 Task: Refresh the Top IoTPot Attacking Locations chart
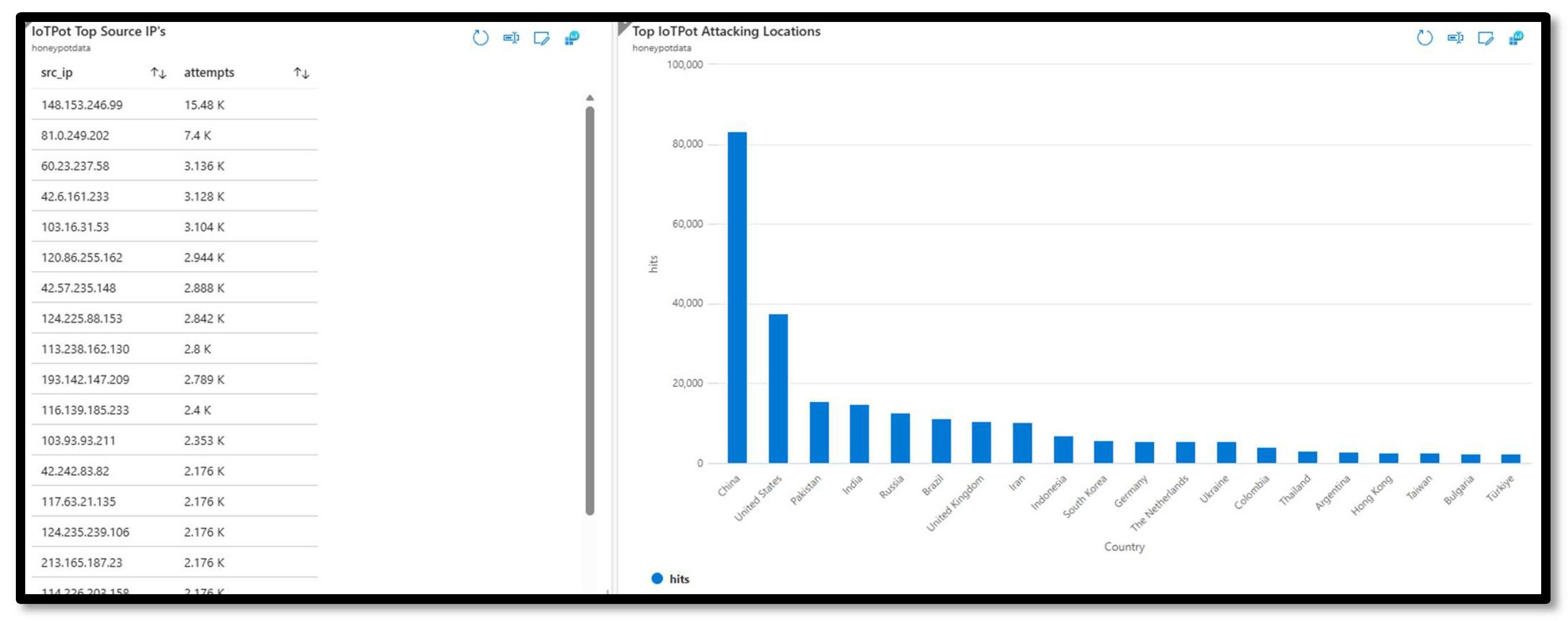pos(1424,38)
